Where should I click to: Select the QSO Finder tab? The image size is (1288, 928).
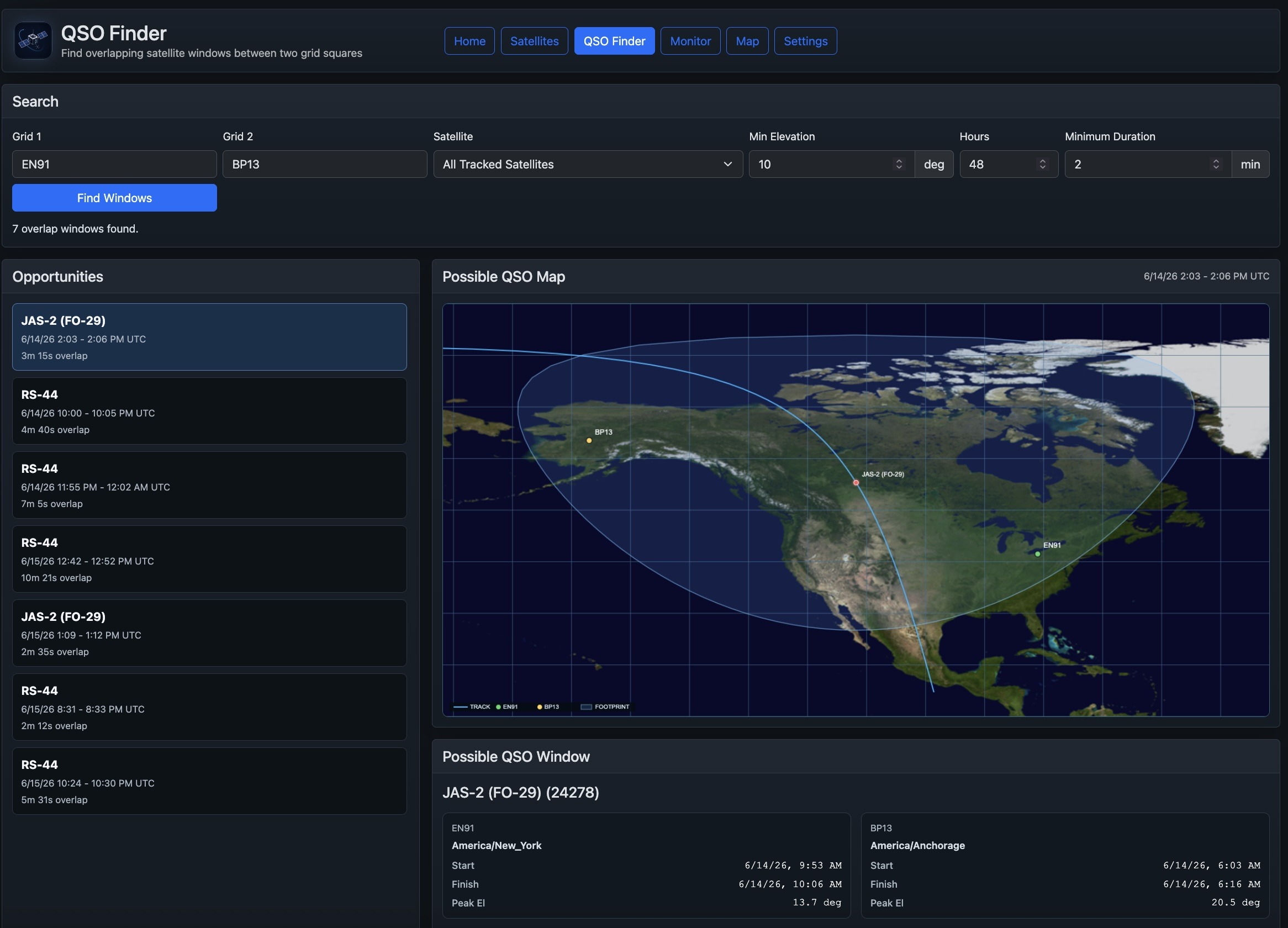coord(615,41)
